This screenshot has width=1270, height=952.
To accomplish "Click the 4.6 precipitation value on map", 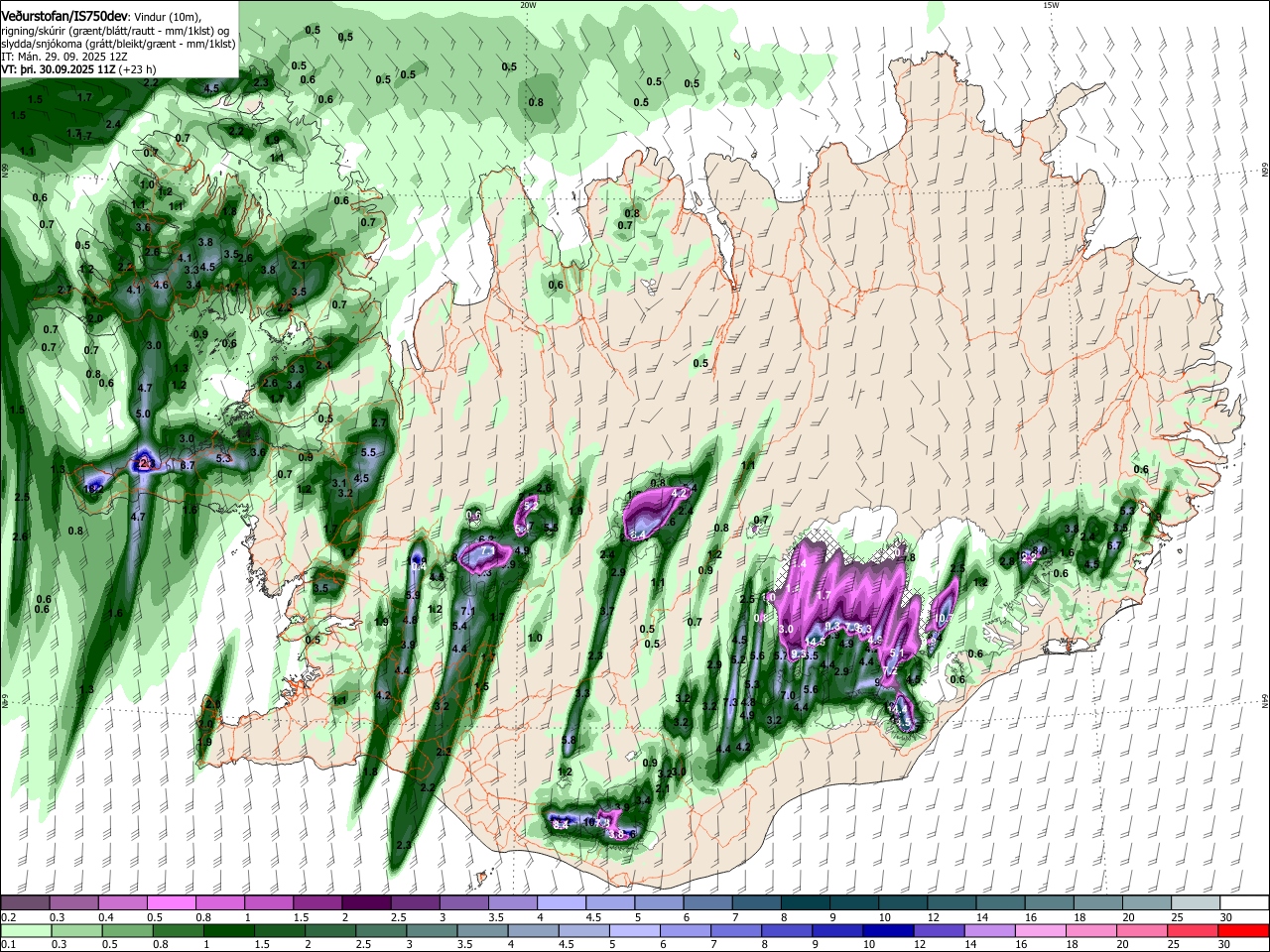I will tap(162, 285).
